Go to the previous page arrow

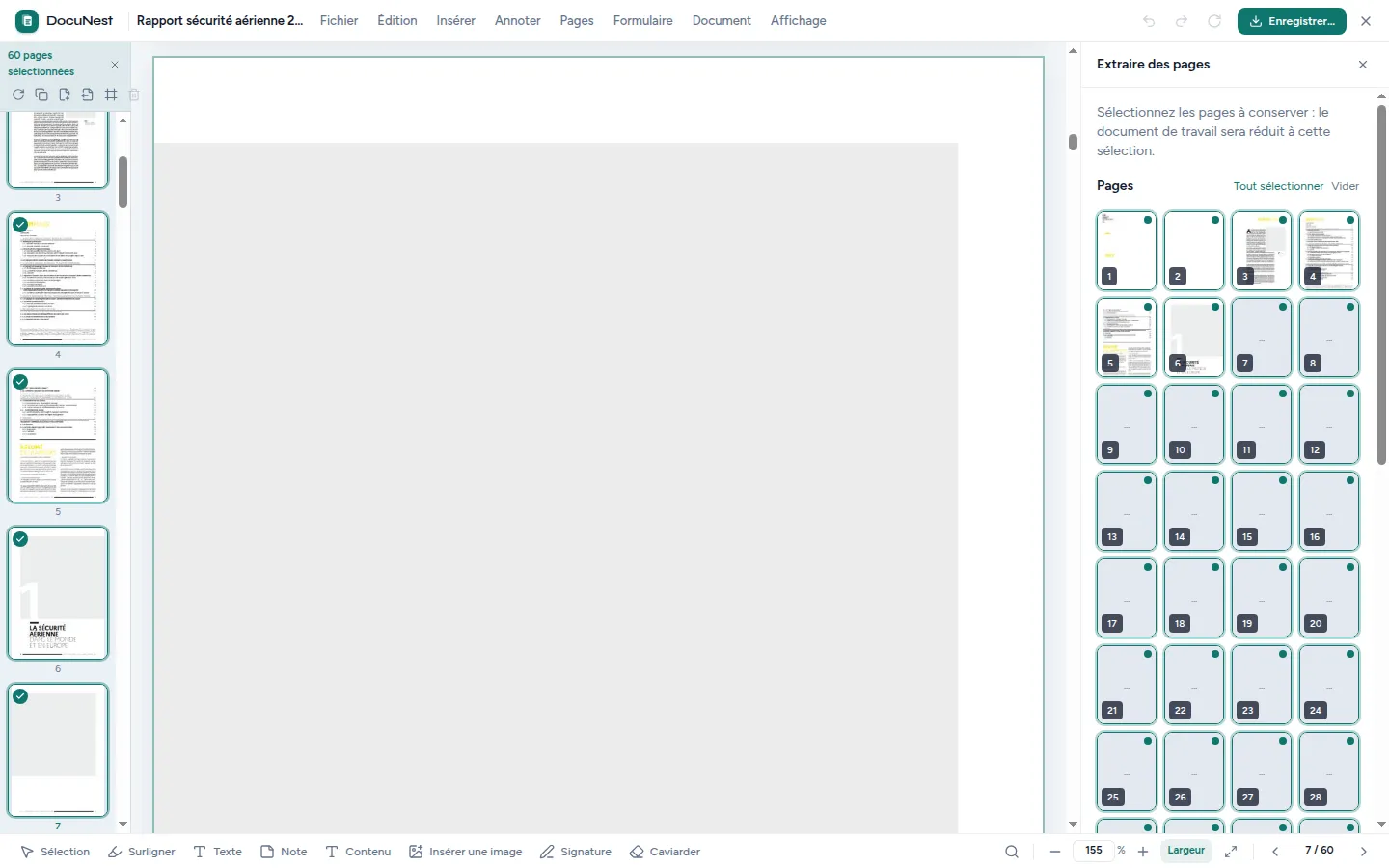1275,852
